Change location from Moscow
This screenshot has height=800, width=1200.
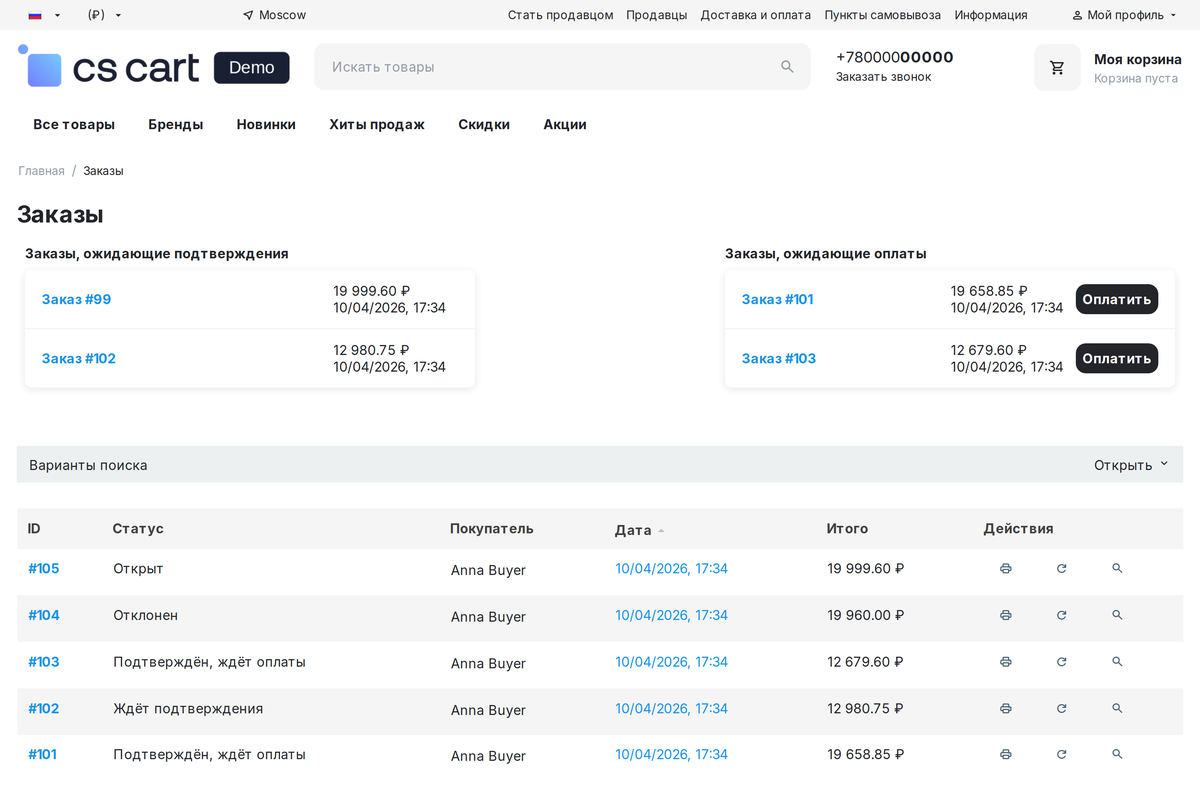click(274, 15)
